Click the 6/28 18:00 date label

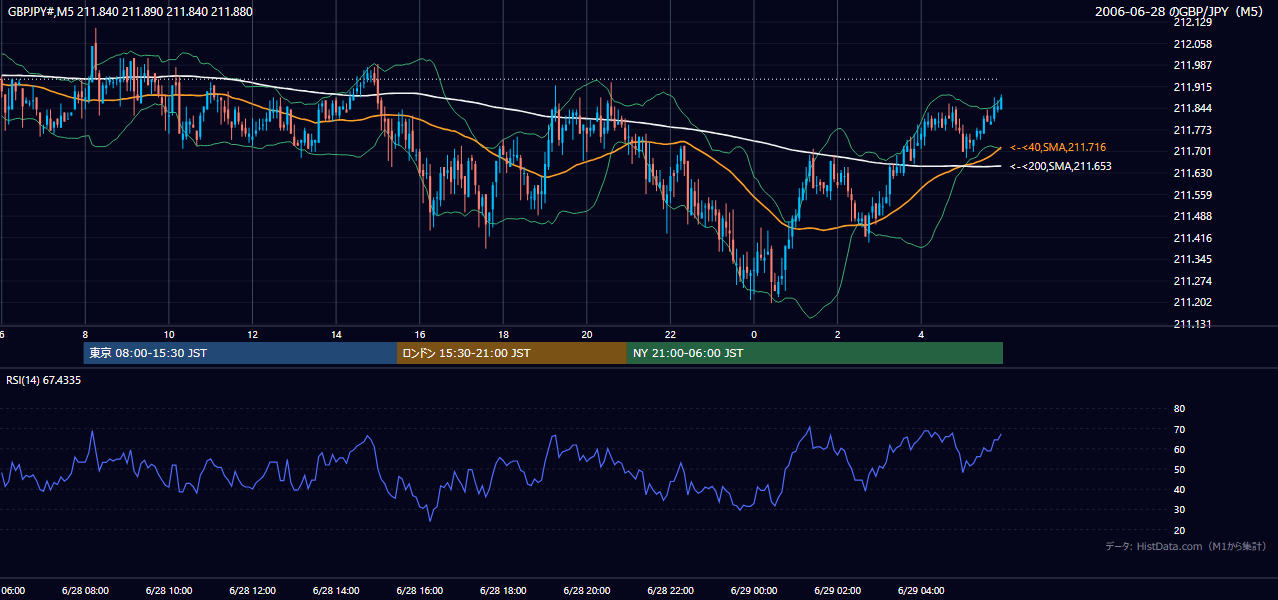502,590
